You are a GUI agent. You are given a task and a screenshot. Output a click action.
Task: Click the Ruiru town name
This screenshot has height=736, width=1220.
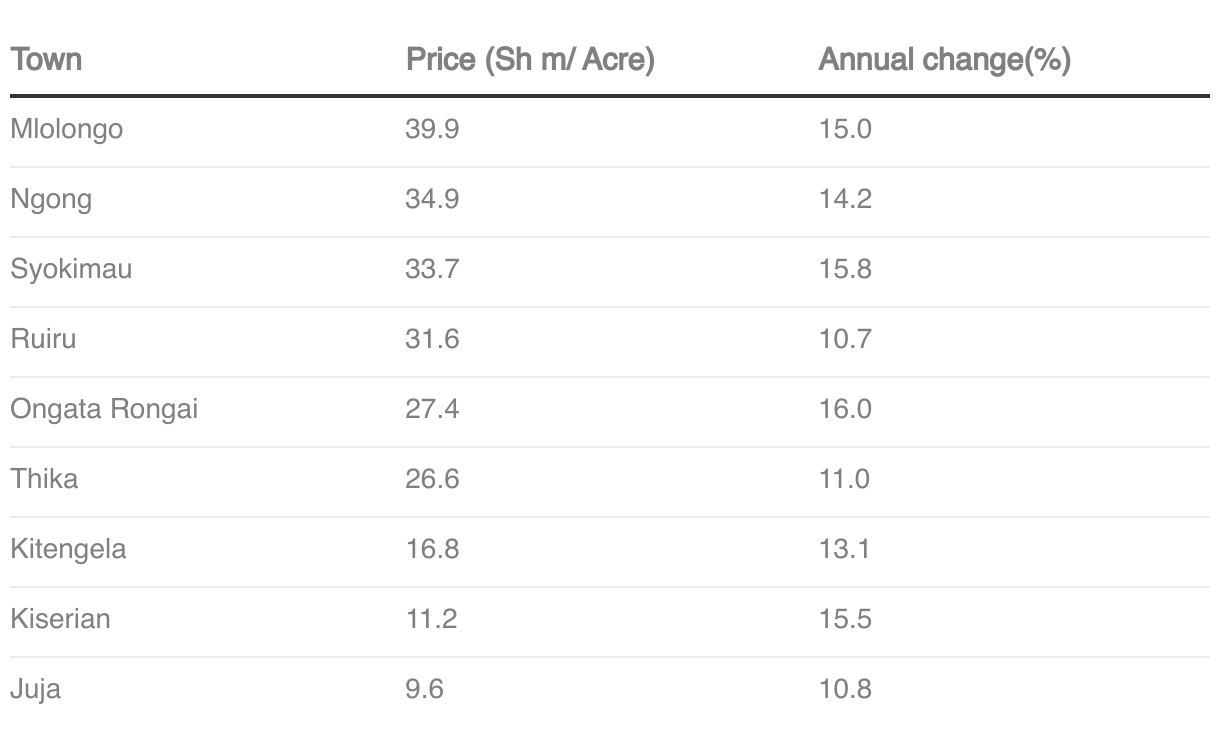[43, 339]
